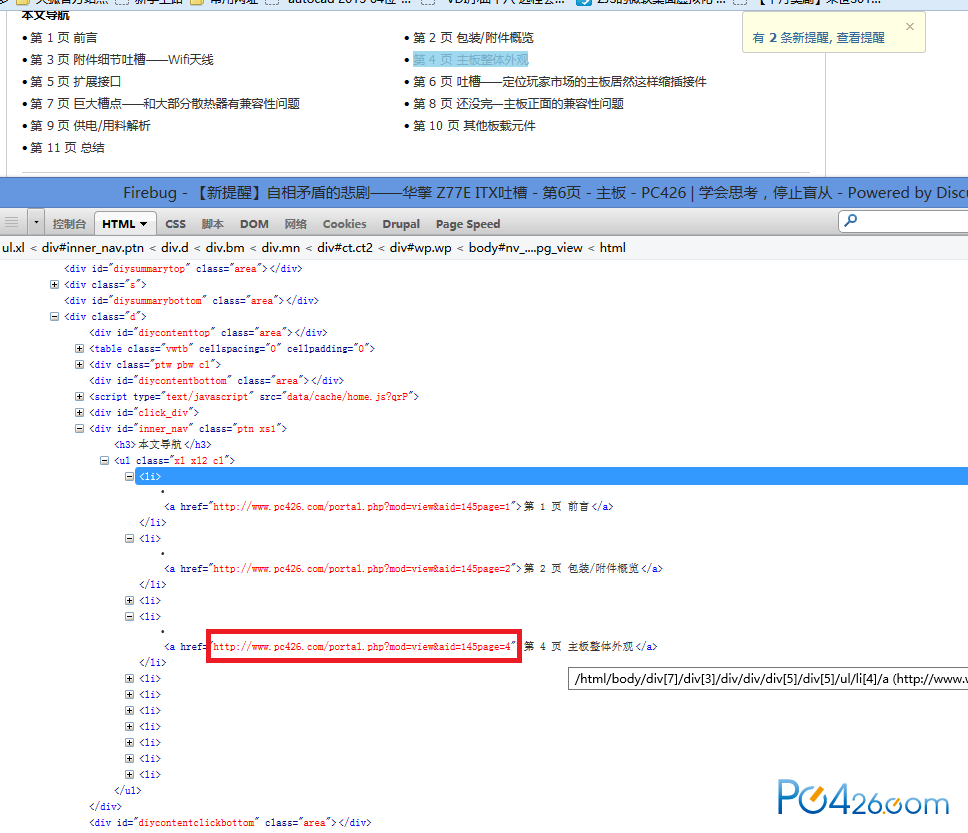Click the anchor row for 第 1 页 前言

[x=388, y=507]
